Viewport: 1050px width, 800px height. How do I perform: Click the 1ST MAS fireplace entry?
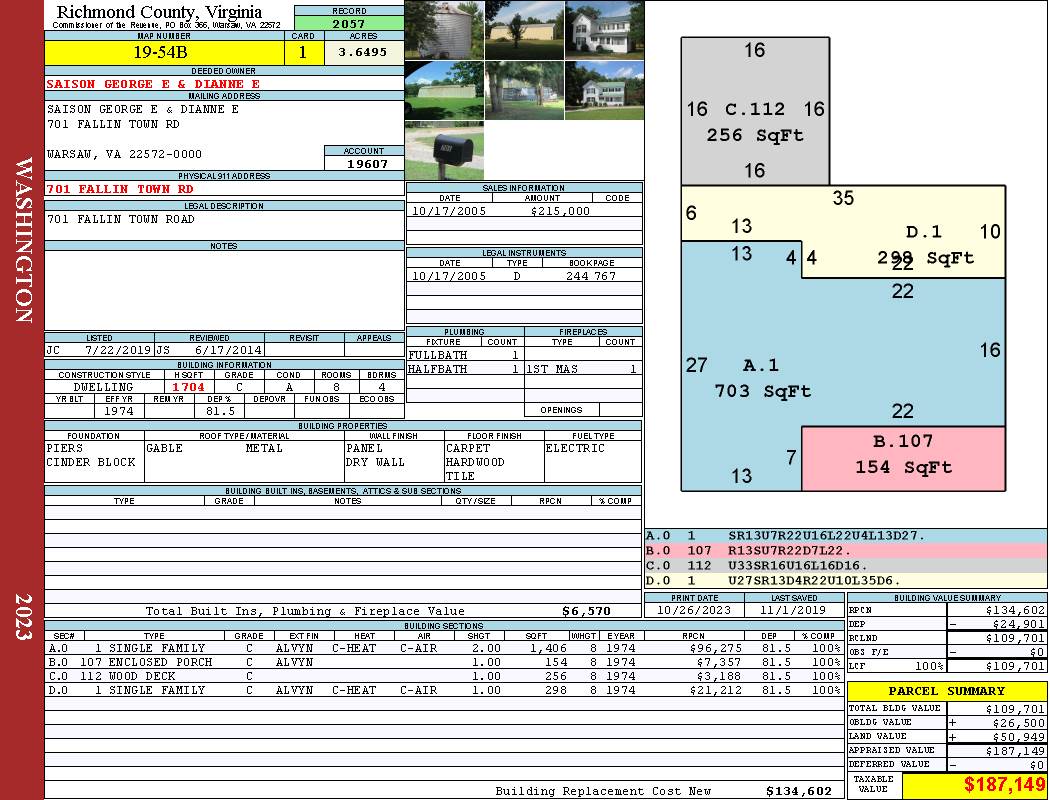(552, 369)
